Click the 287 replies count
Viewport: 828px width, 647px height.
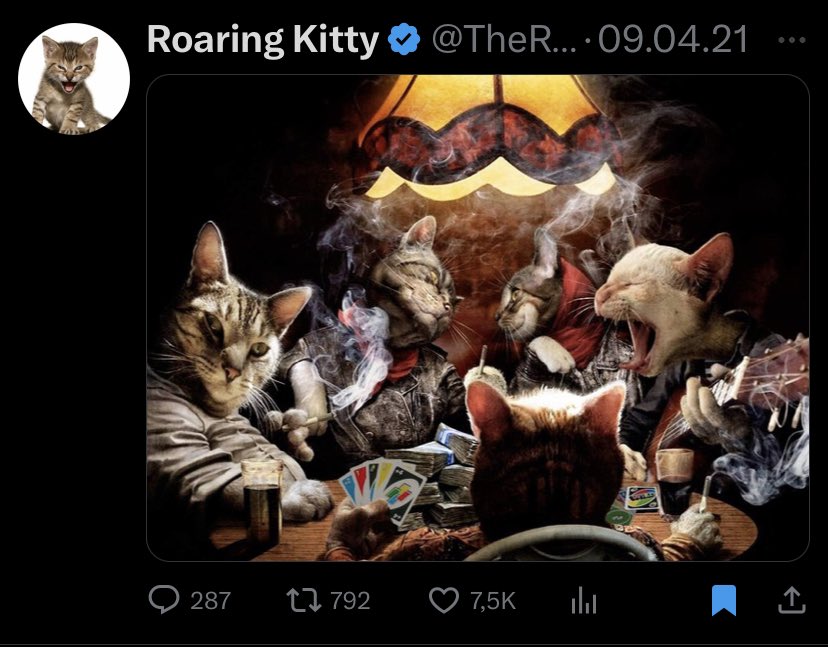pos(209,600)
